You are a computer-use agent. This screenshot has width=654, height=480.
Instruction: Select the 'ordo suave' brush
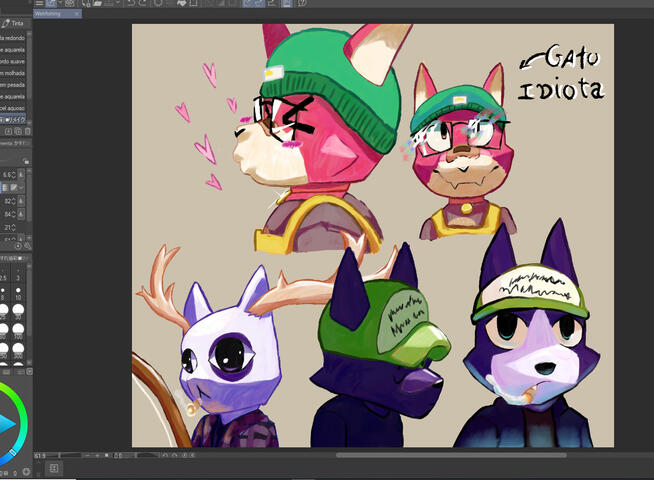point(14,61)
